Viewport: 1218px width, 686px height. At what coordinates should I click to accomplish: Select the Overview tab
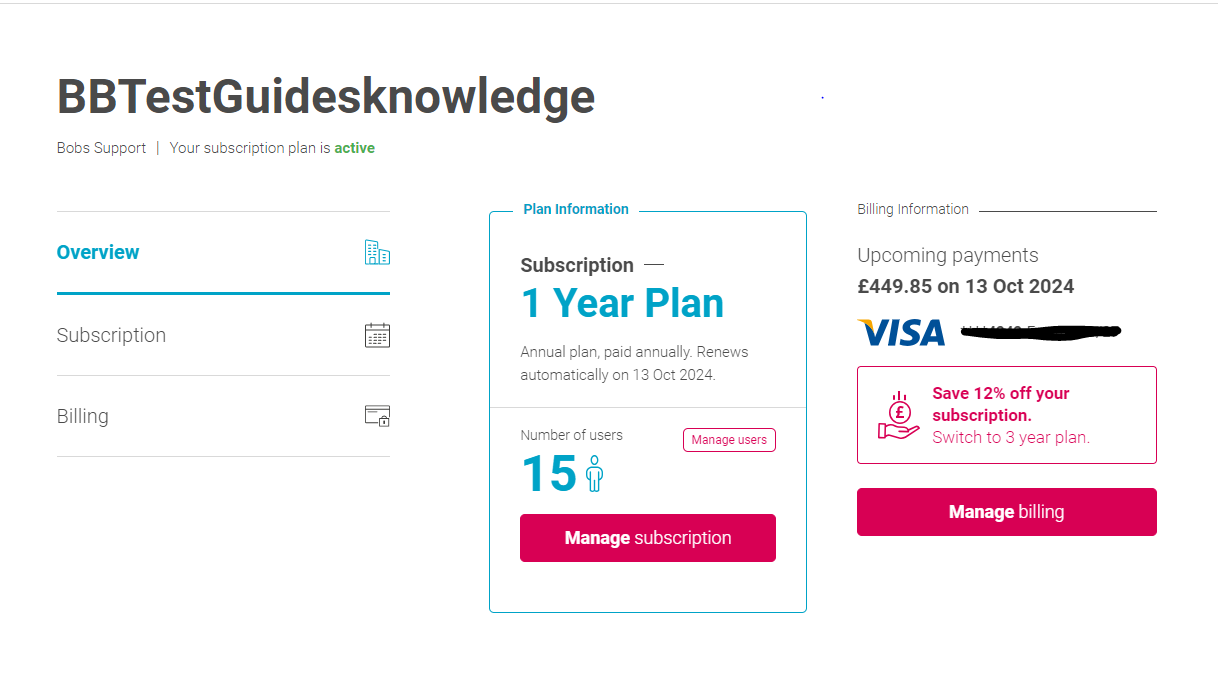click(98, 253)
